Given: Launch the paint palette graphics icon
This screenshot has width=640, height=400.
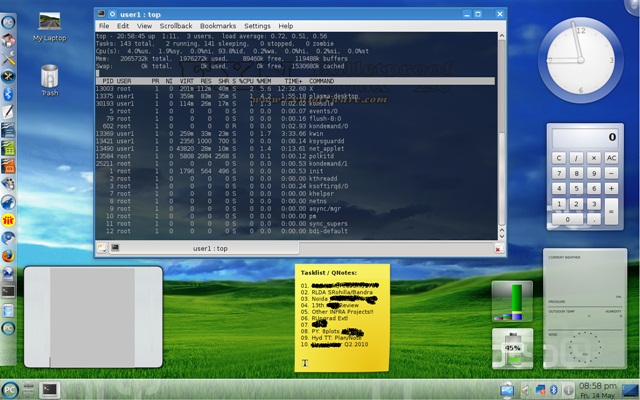Looking at the screenshot, I should (x=8, y=184).
